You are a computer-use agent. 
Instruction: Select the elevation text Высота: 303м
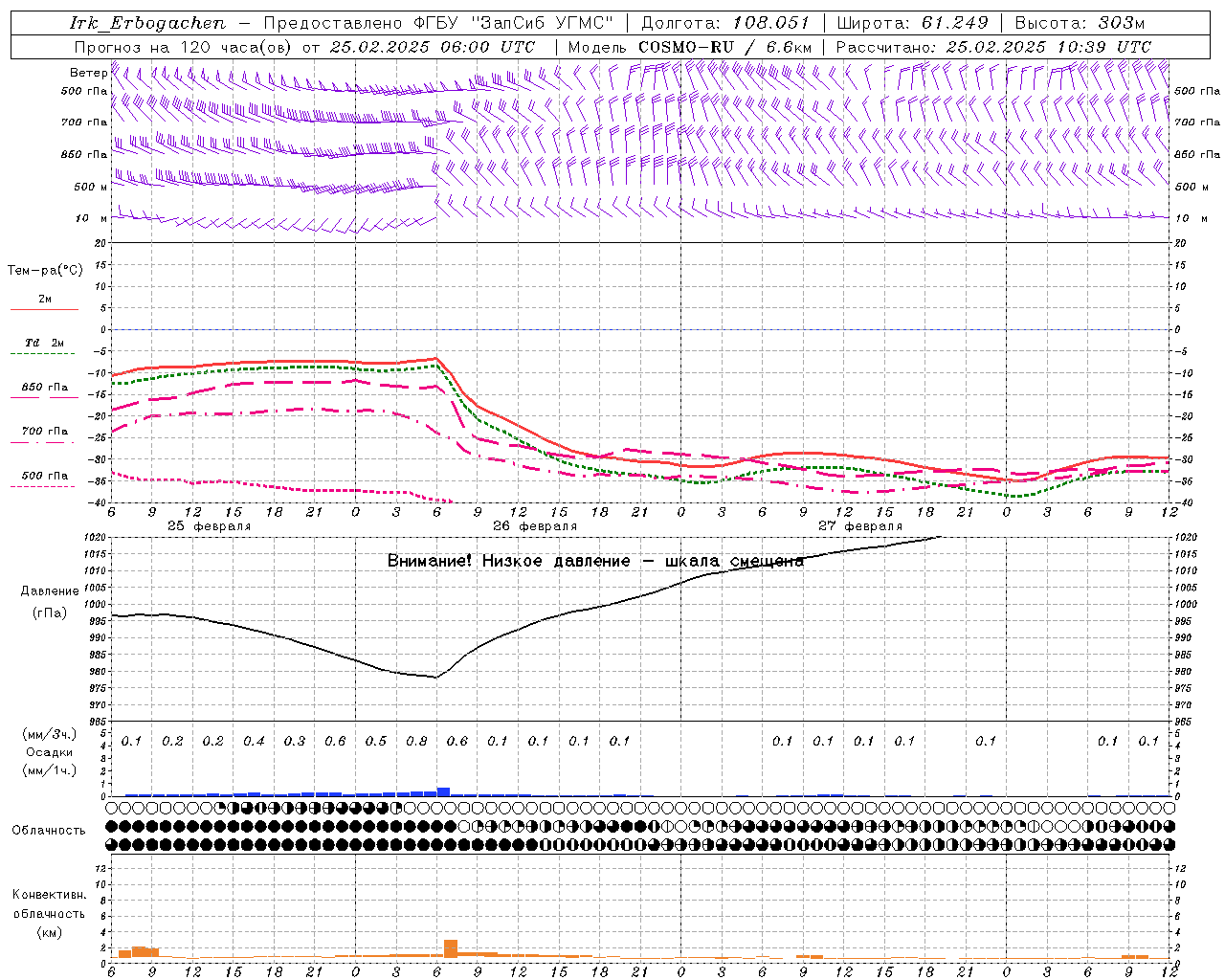[x=1080, y=23]
